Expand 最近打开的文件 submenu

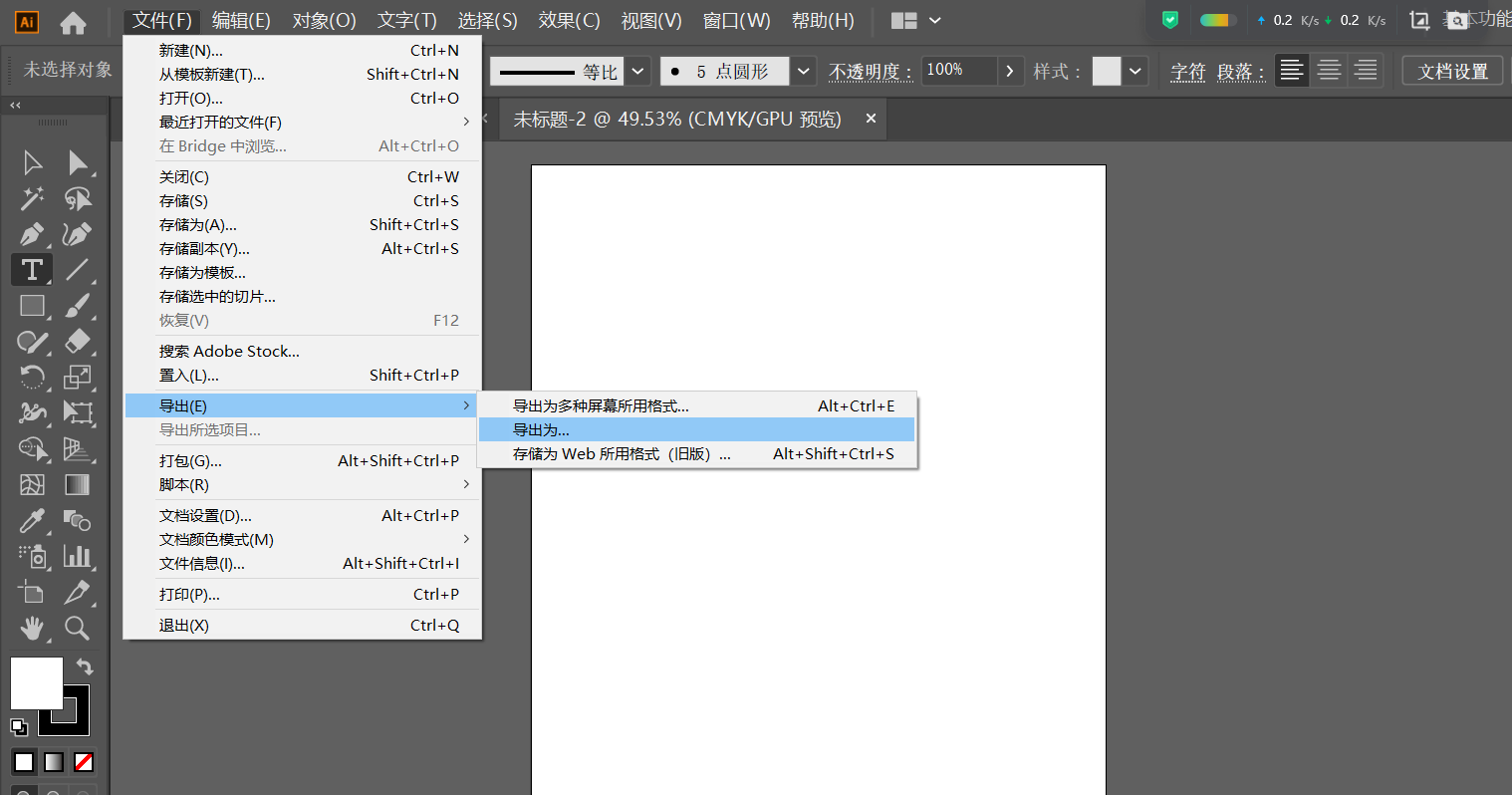pos(466,122)
